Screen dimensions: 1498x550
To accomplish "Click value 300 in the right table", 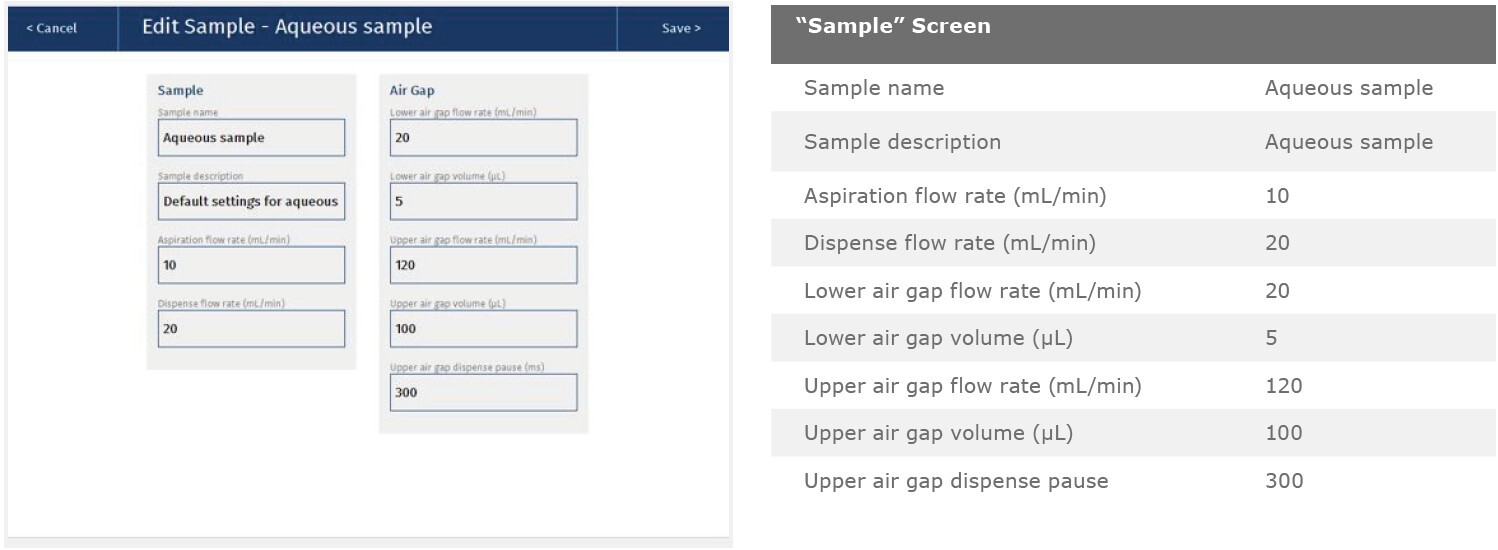I will click(1283, 481).
